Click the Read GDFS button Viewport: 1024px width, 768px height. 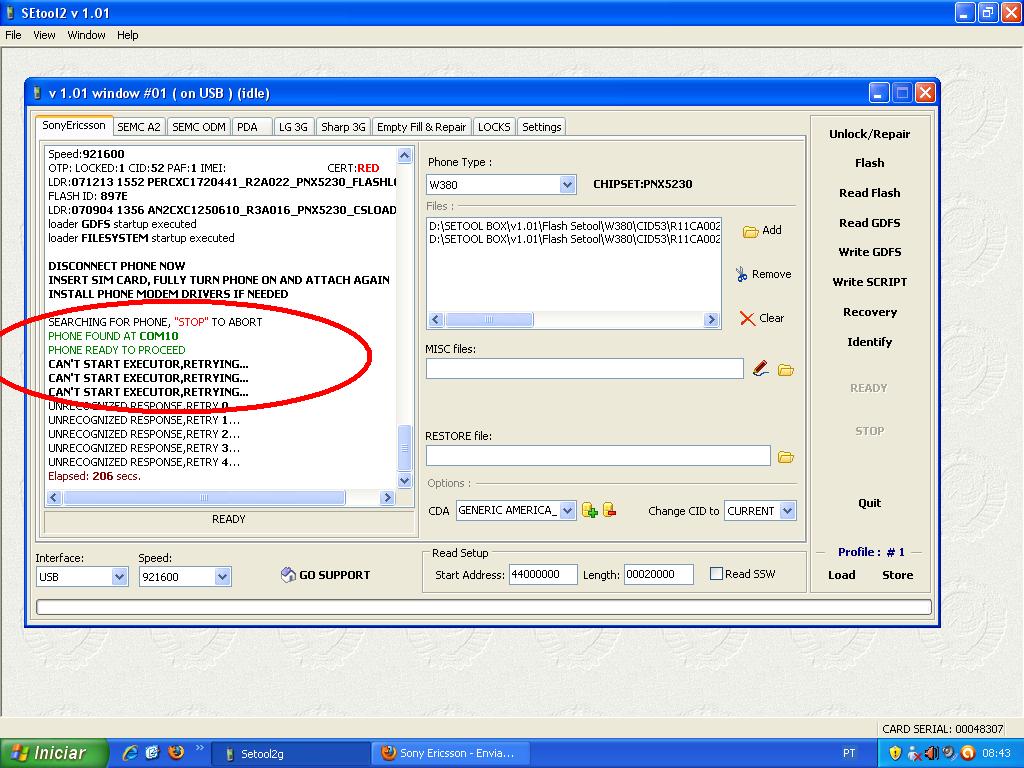point(869,223)
